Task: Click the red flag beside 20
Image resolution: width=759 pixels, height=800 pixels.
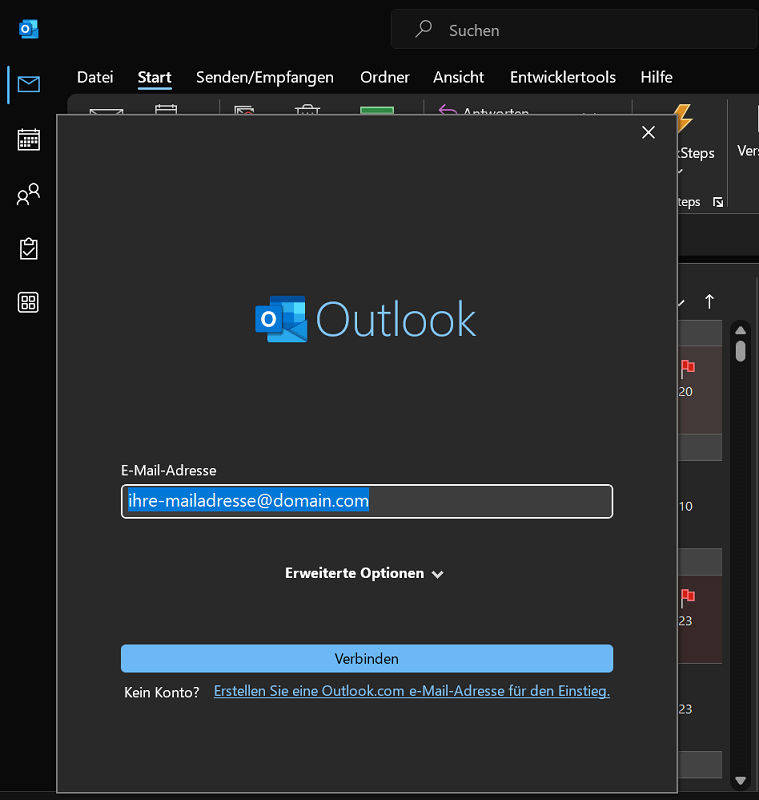Action: pos(688,368)
